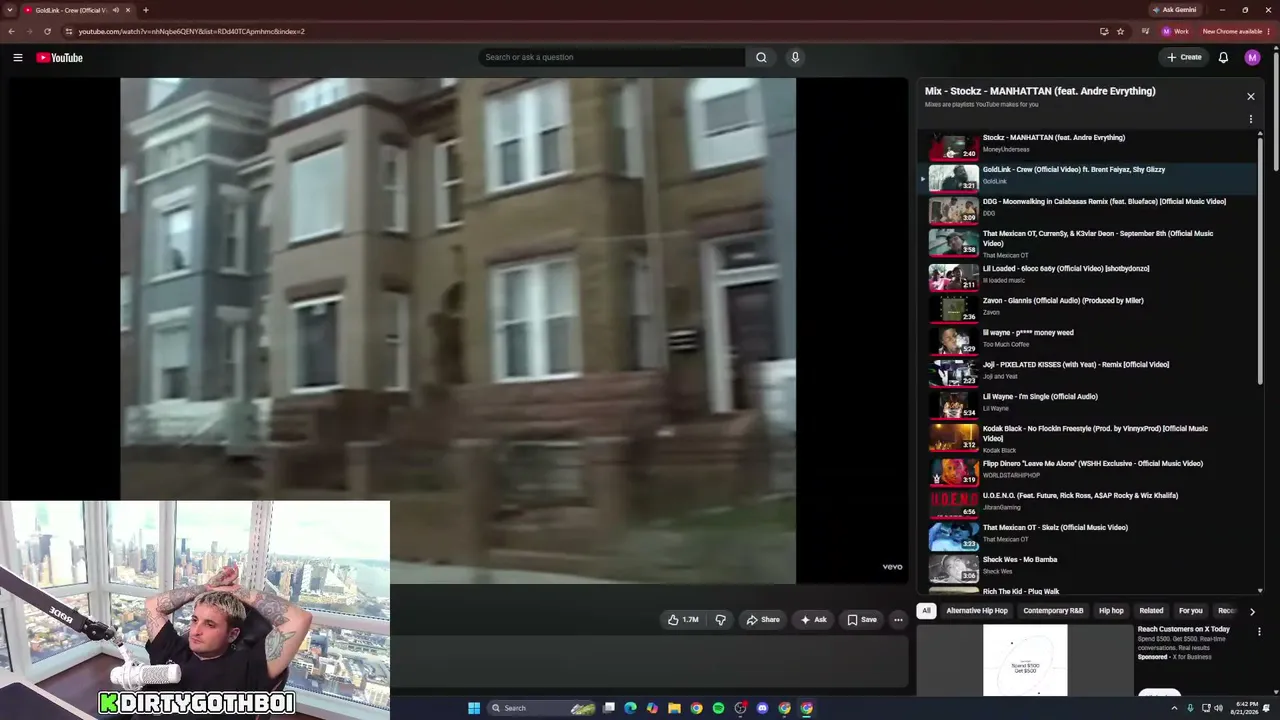The width and height of the screenshot is (1280, 720).
Task: Click the Chrome address bar URL
Action: pyautogui.click(x=191, y=31)
